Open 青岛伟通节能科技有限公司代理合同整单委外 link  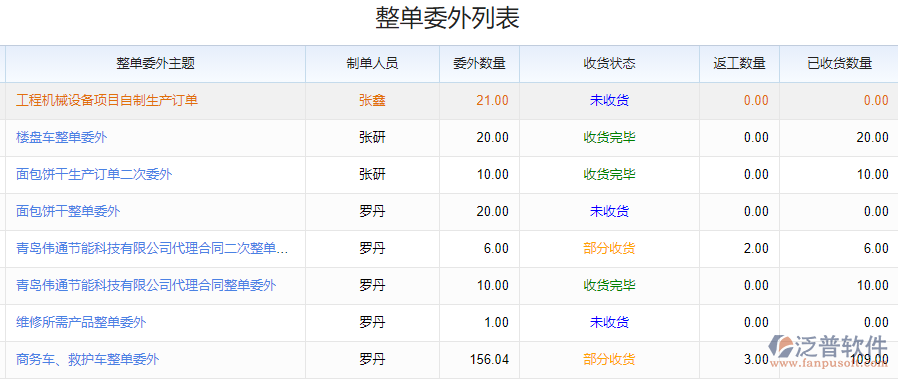[146, 285]
